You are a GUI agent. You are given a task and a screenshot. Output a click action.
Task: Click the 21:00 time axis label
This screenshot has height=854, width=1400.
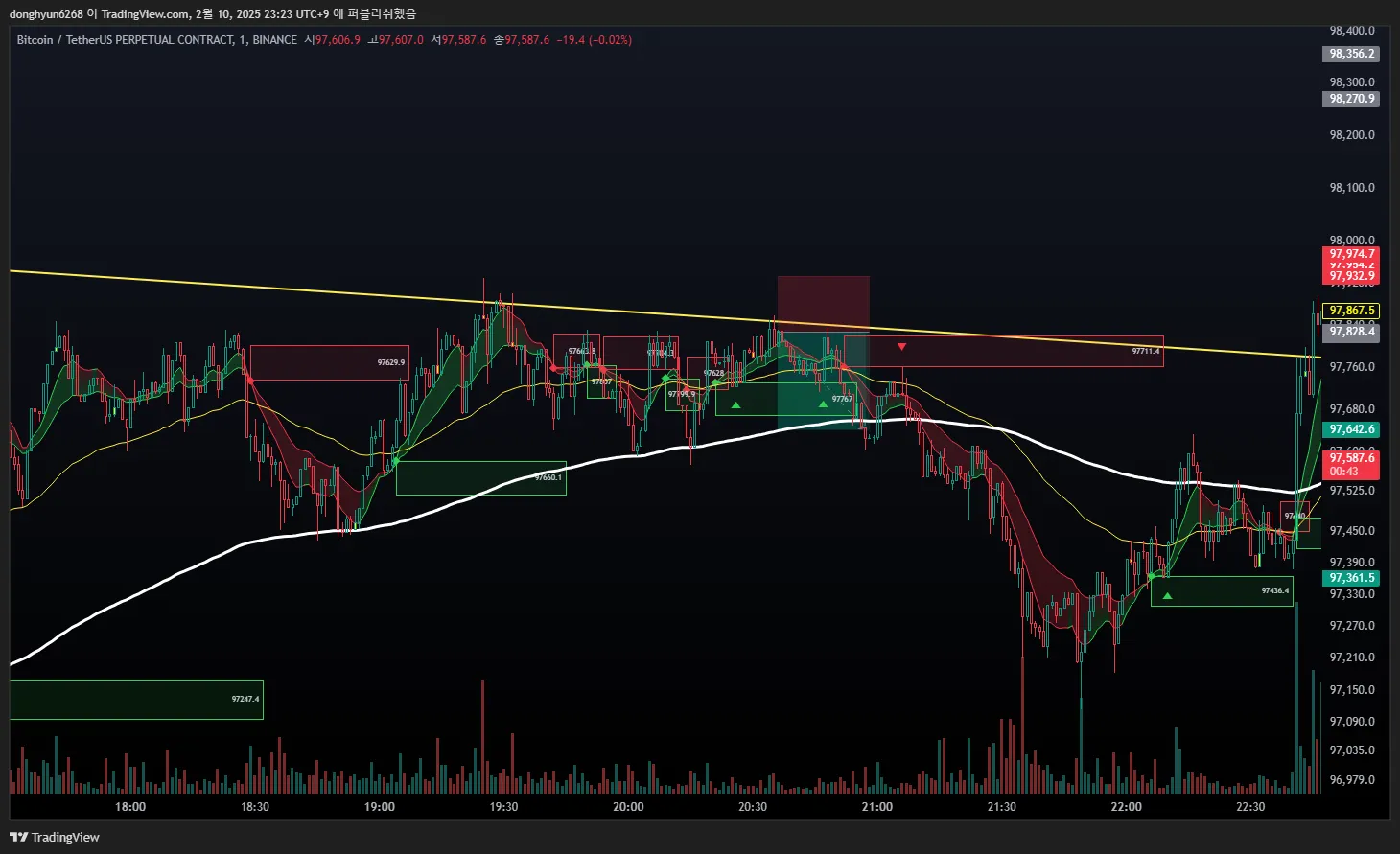coord(877,807)
